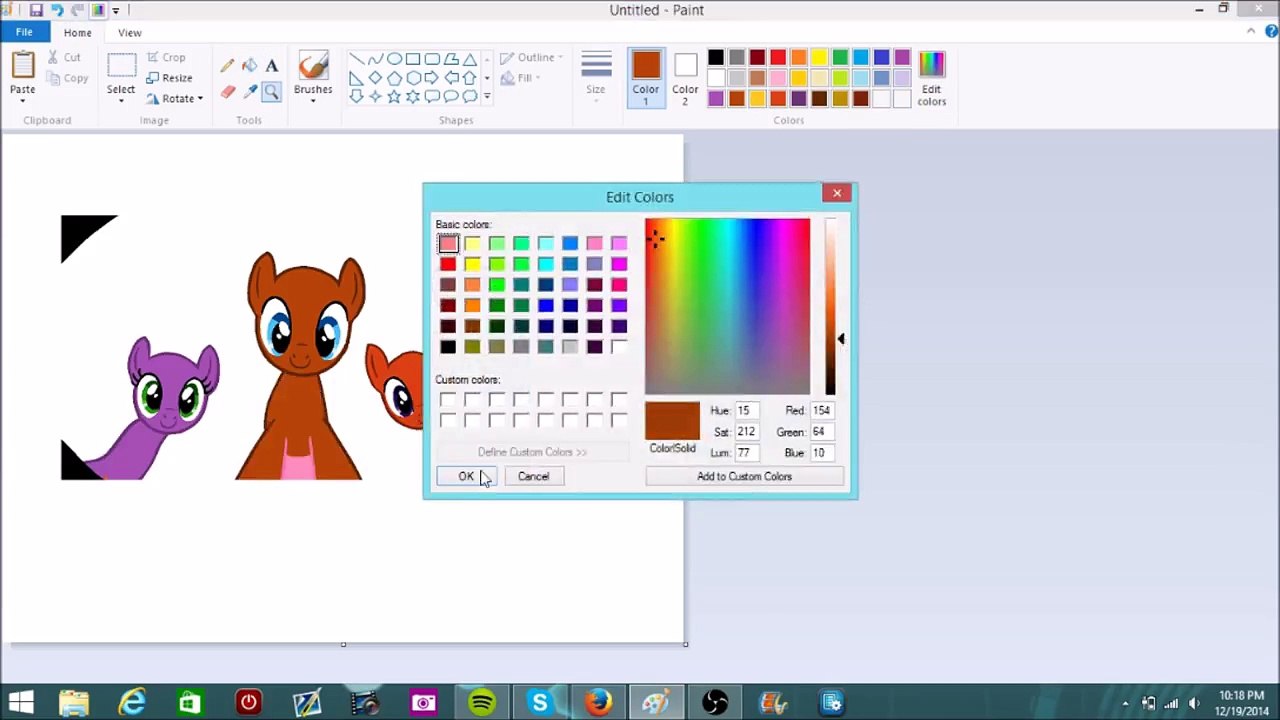
Task: Click the Copy icon in Clipboard group
Action: 54,78
